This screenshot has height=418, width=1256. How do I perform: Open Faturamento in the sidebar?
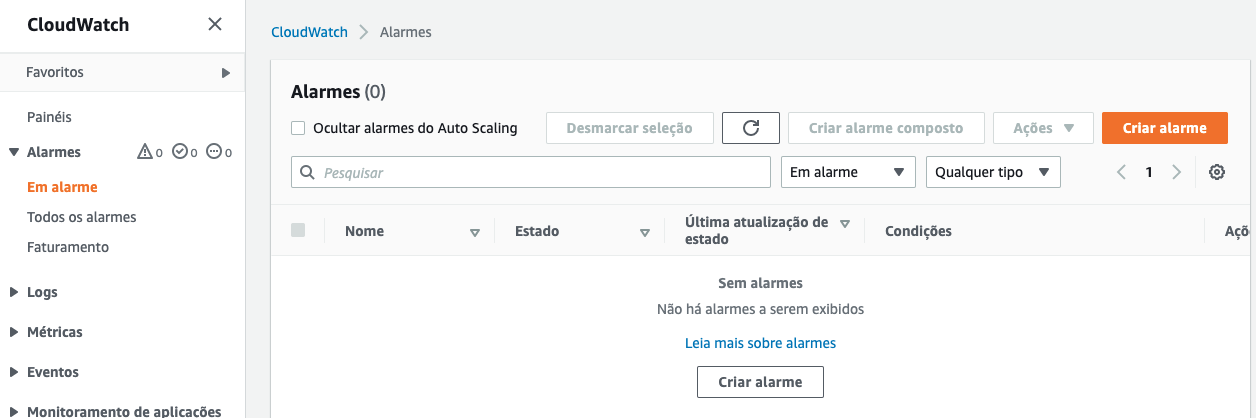tap(68, 247)
